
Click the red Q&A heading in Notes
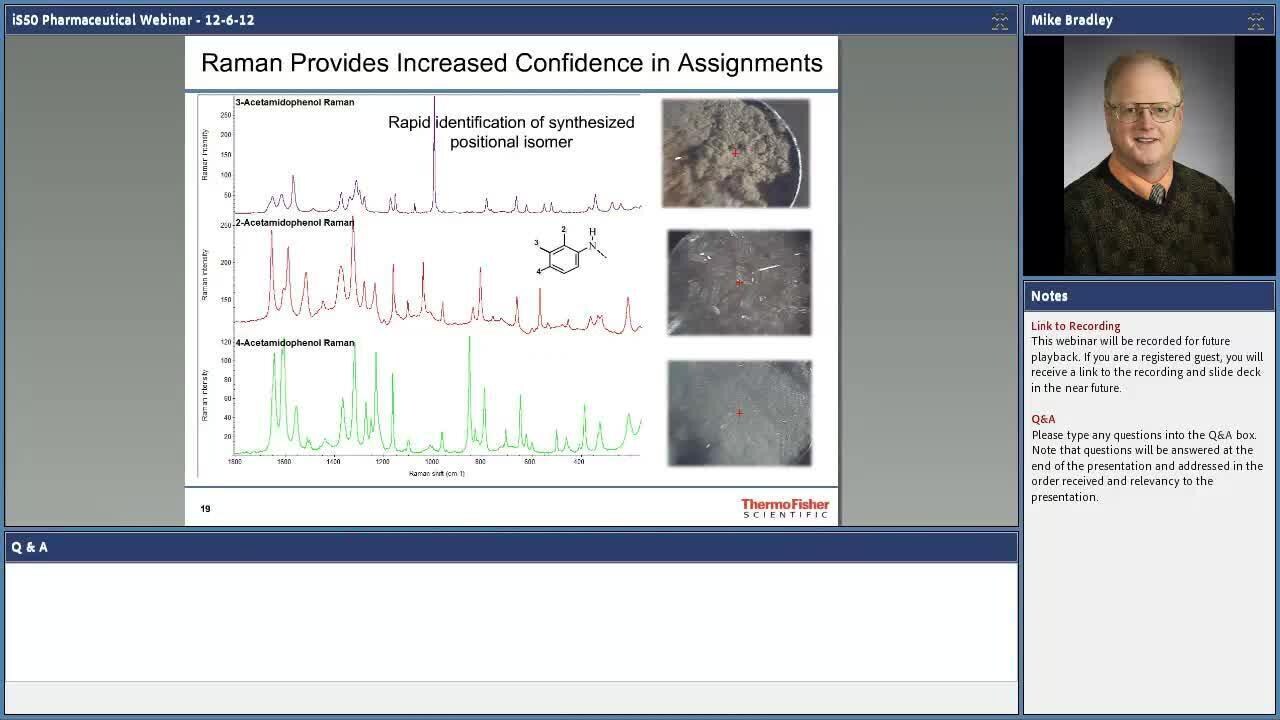click(1043, 419)
